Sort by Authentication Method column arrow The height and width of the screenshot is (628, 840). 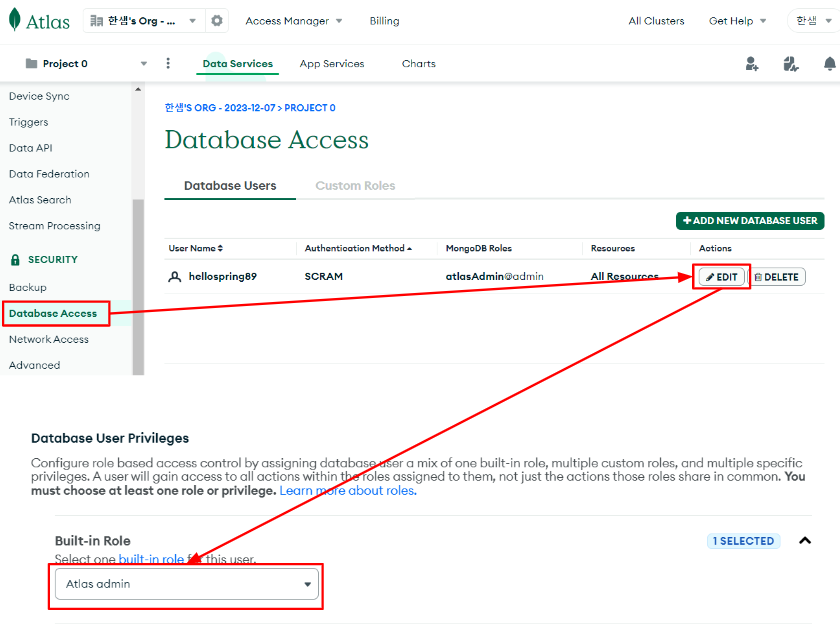tap(409, 249)
